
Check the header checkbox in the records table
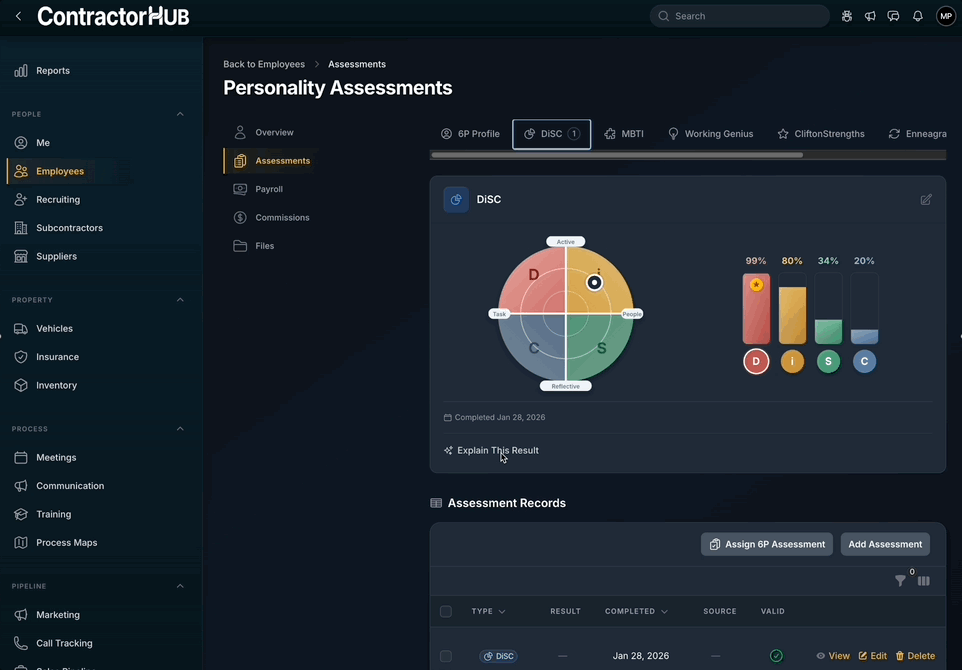(x=445, y=611)
